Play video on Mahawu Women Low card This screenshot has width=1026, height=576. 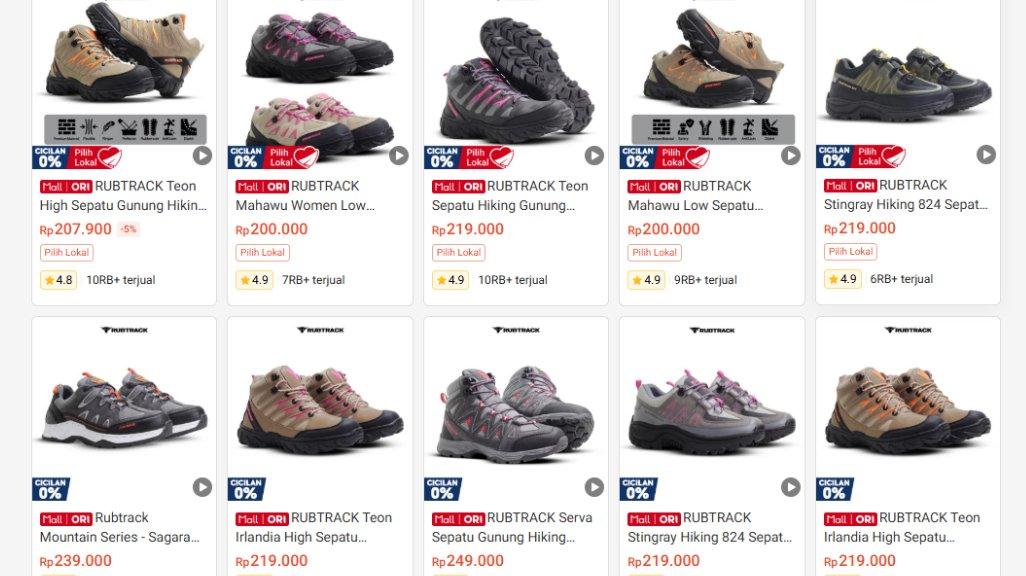point(398,156)
